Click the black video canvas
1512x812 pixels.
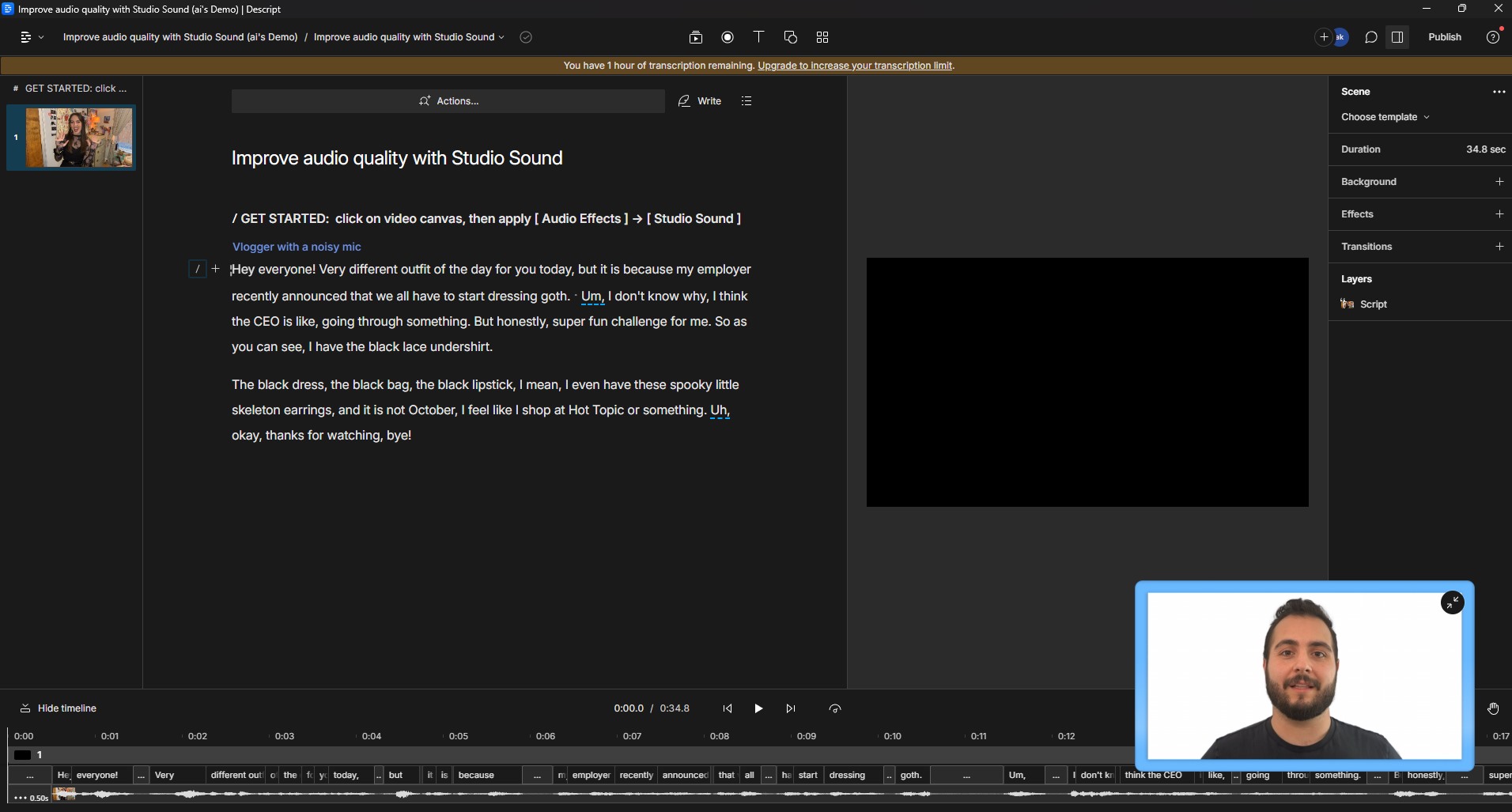pyautogui.click(x=1087, y=382)
